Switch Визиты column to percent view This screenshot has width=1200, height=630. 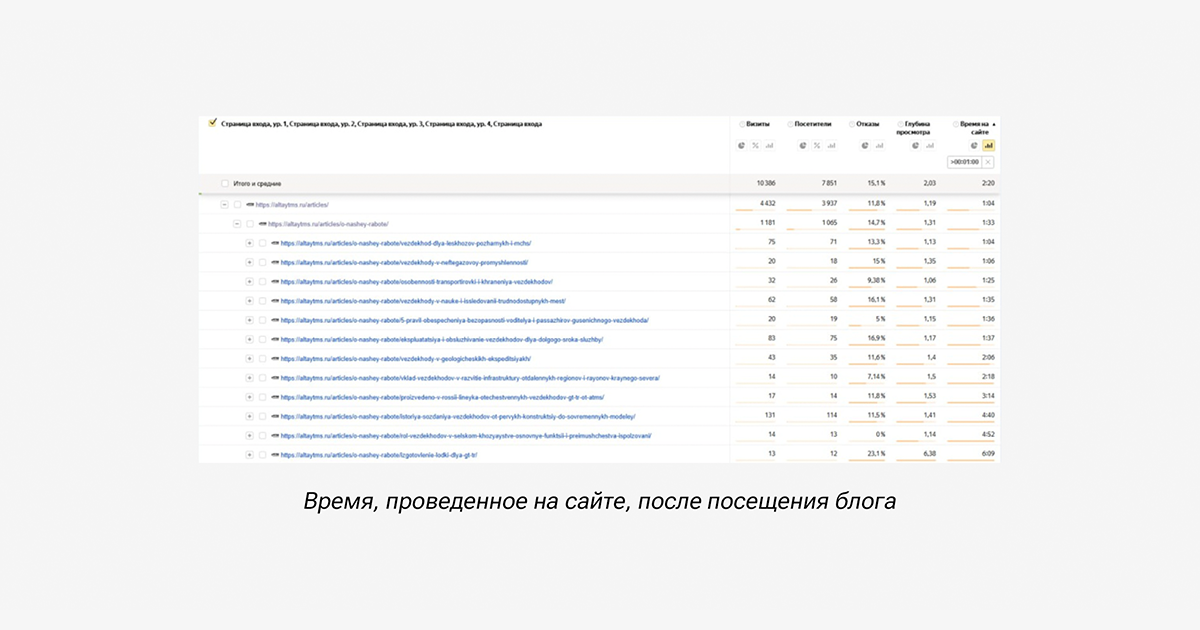tap(756, 145)
